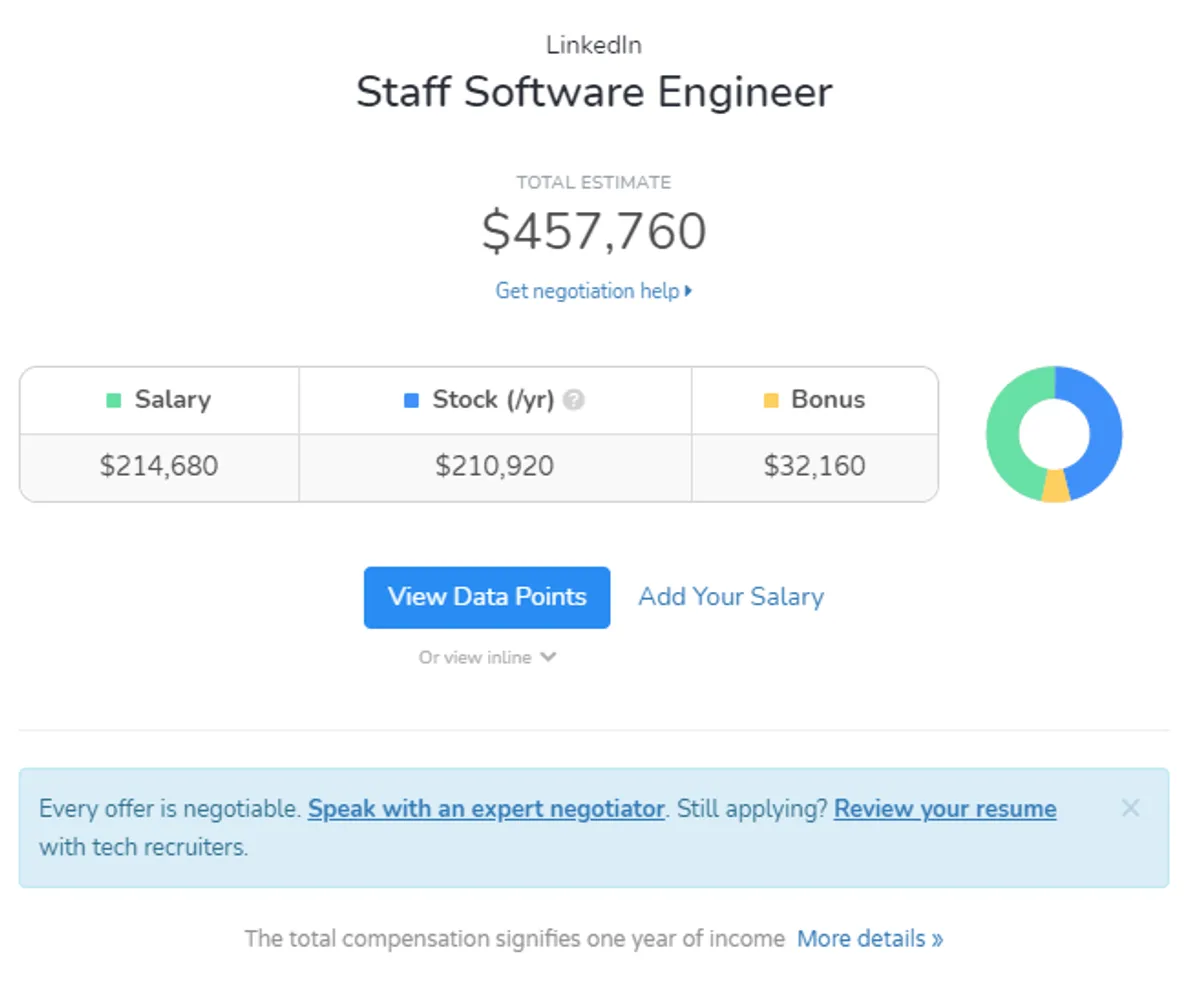Click the 'More details »' link
The image size is (1200, 986).
pos(870,939)
